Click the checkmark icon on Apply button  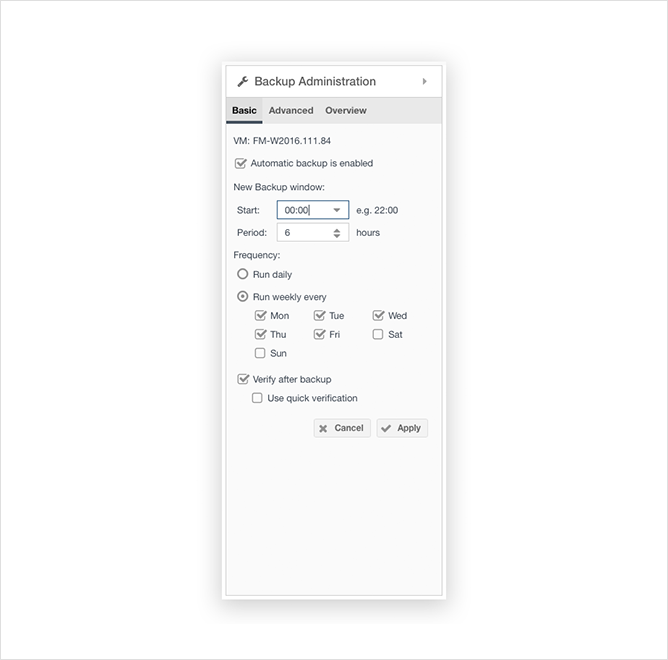pos(386,429)
